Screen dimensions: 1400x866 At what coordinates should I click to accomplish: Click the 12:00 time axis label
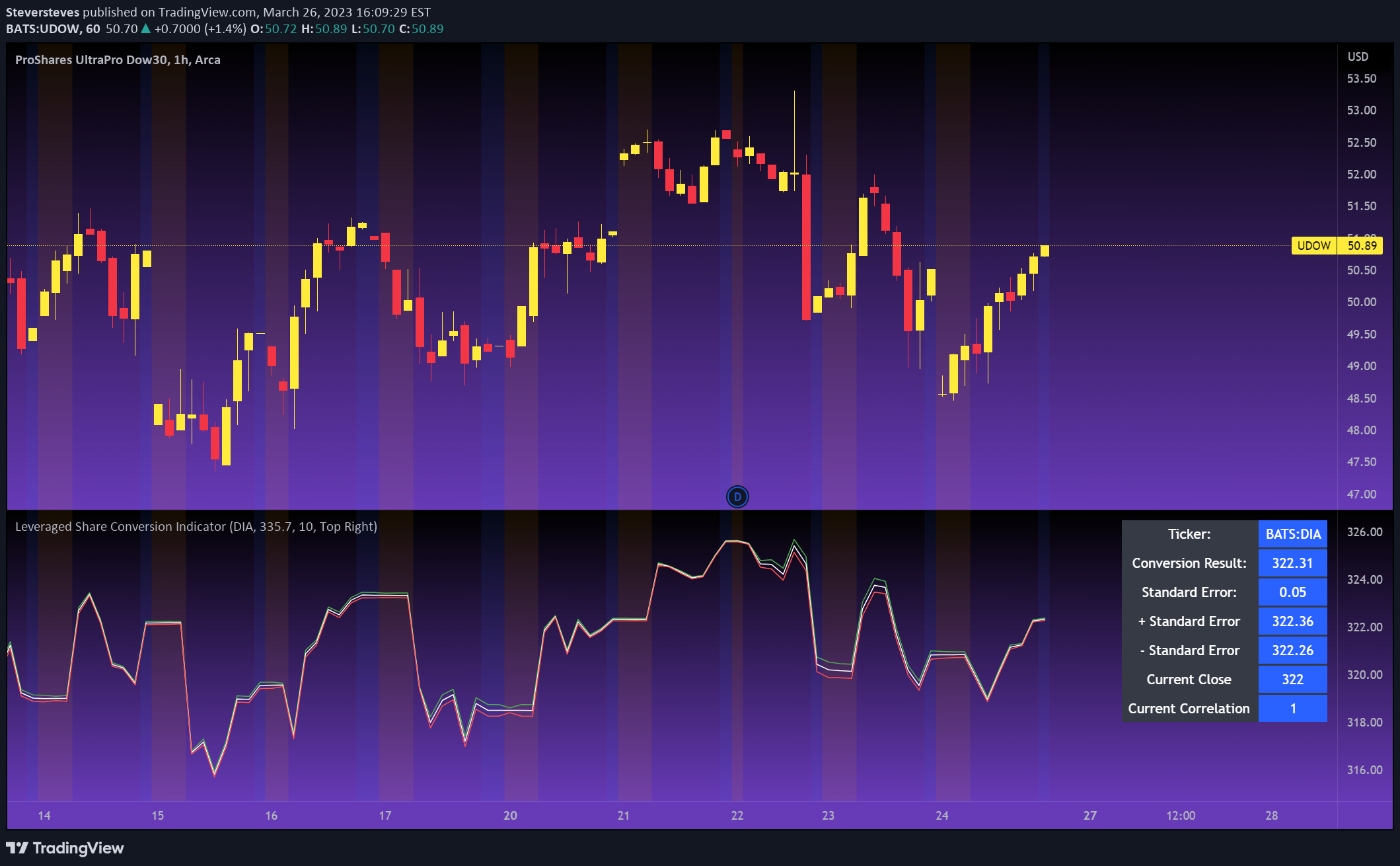point(1181,816)
